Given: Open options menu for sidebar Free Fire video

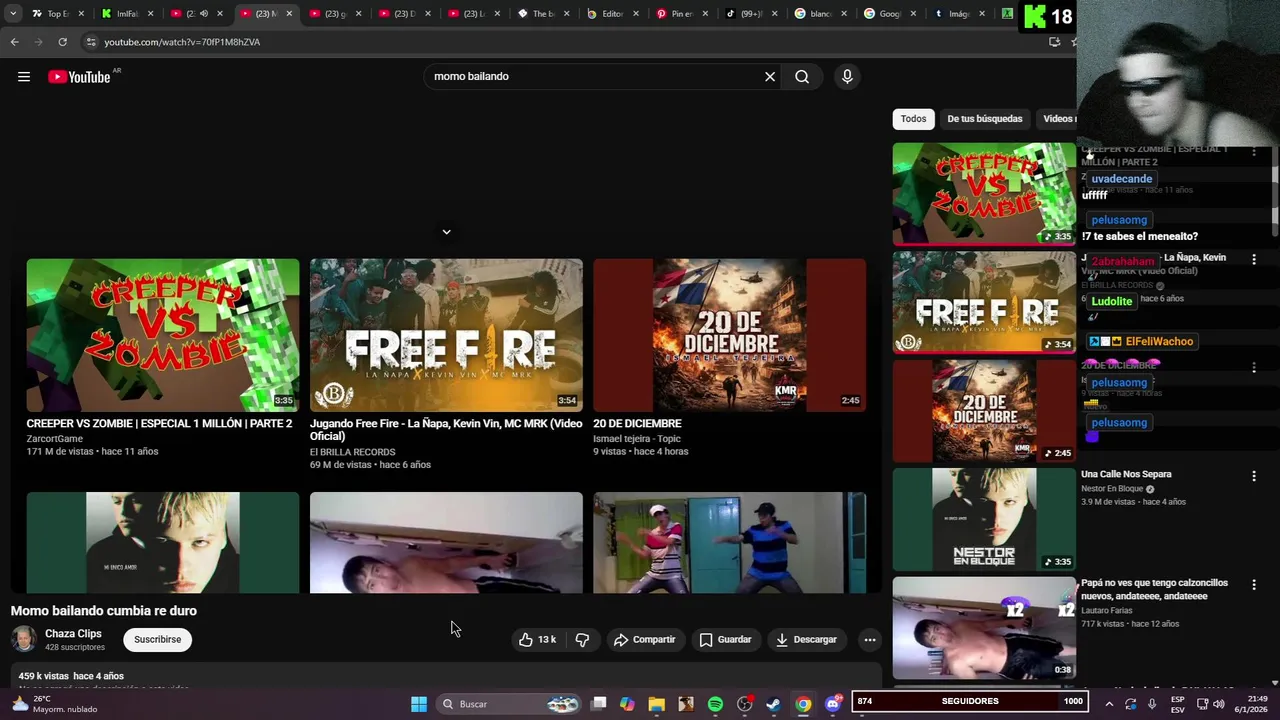Looking at the screenshot, I should pos(1253,259).
